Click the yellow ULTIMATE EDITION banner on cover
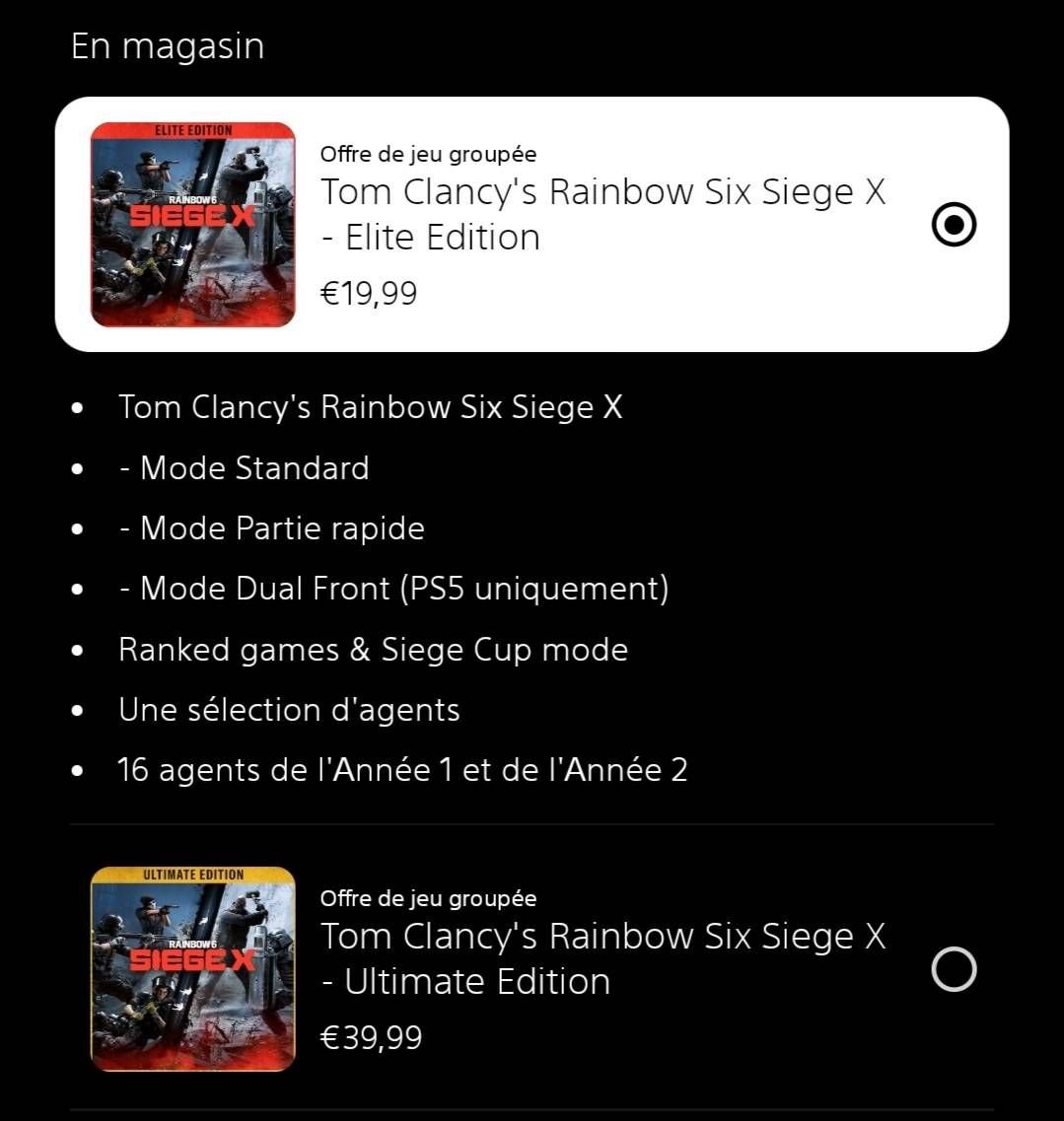The image size is (1064, 1121). pos(193,875)
